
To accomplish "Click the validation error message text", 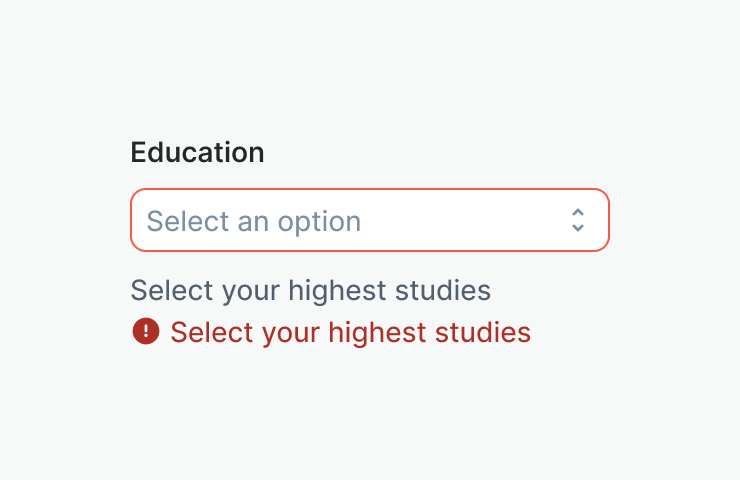I will (x=350, y=332).
